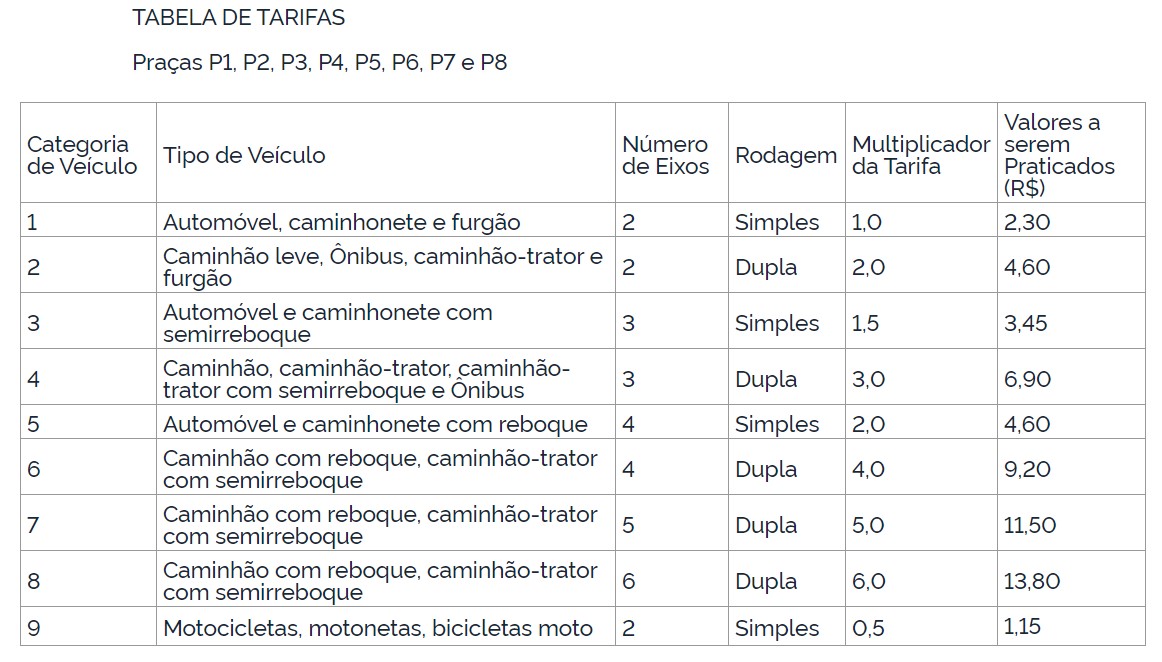The image size is (1162, 662).
Task: Click 'Automóvel e caminhonete com reboque' cell
Action: (375, 424)
